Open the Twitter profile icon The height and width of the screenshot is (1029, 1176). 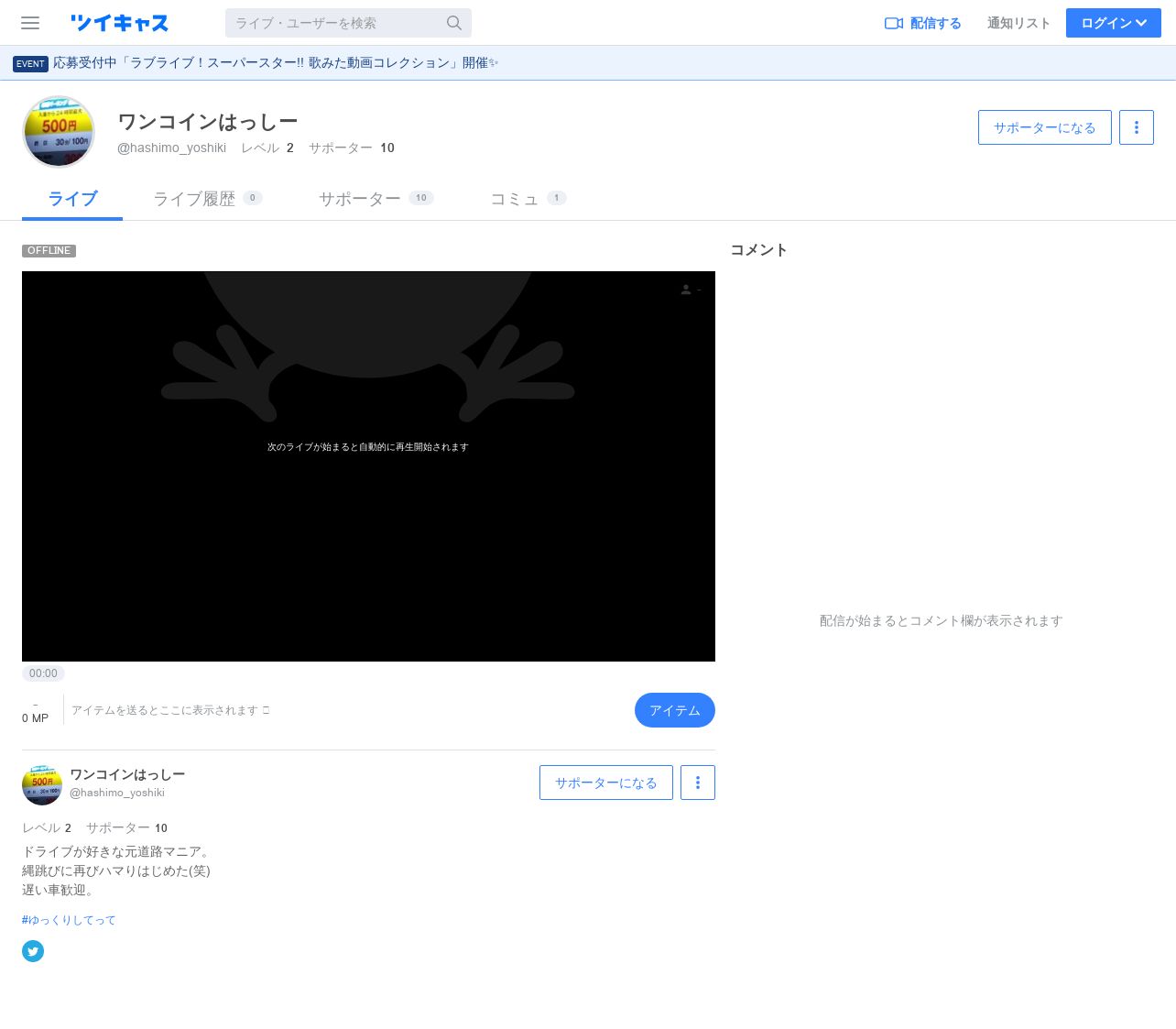pyautogui.click(x=33, y=951)
